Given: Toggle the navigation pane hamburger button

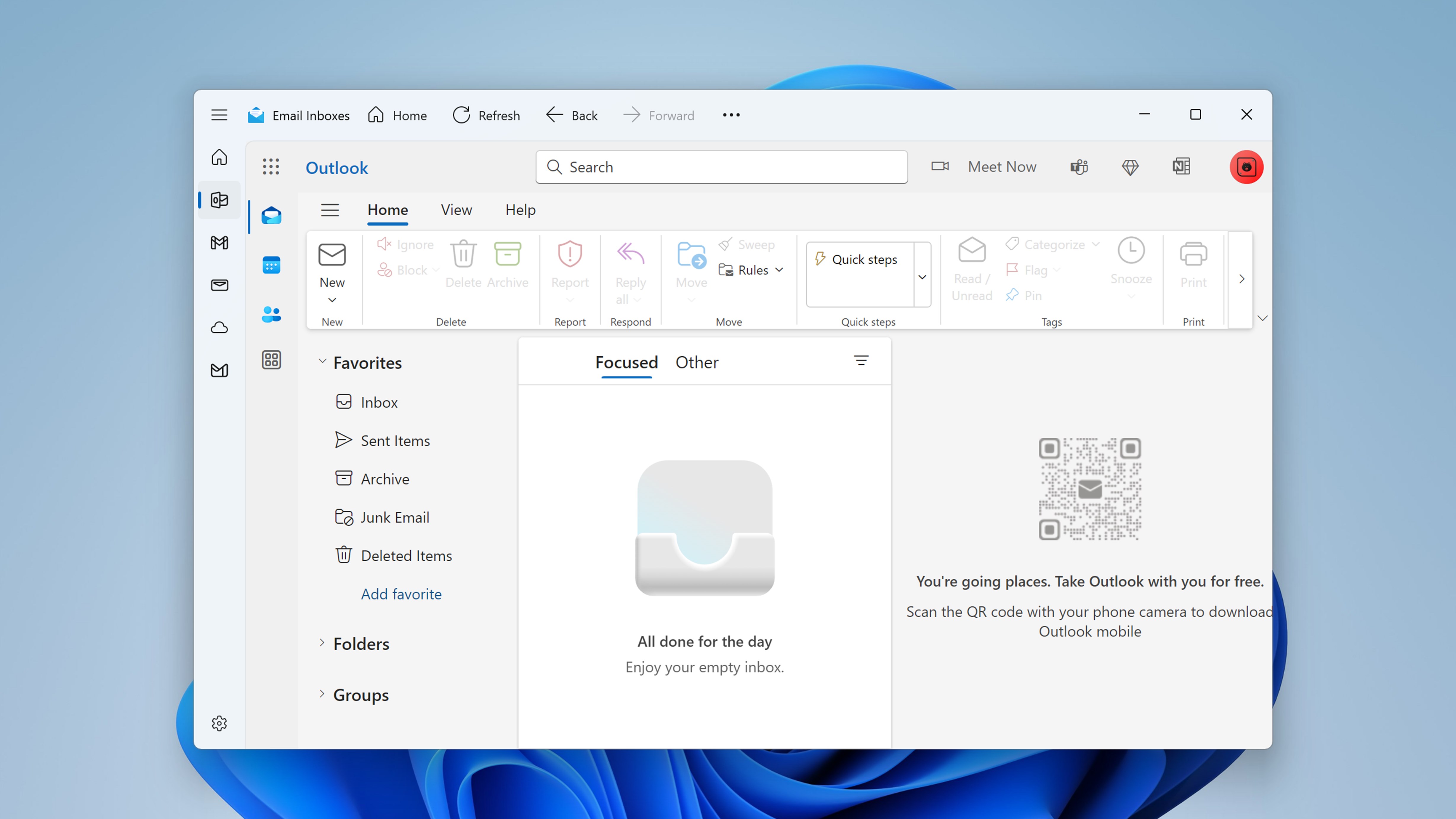Looking at the screenshot, I should (x=330, y=210).
